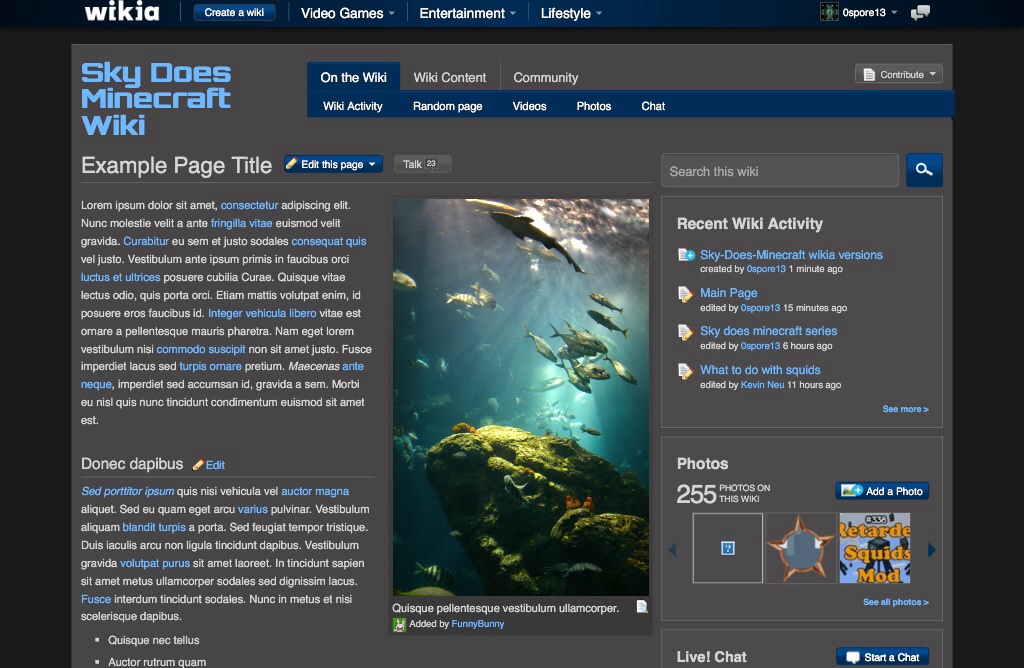The width and height of the screenshot is (1024, 668).
Task: Click the search magnifier button
Action: pyautogui.click(x=924, y=170)
